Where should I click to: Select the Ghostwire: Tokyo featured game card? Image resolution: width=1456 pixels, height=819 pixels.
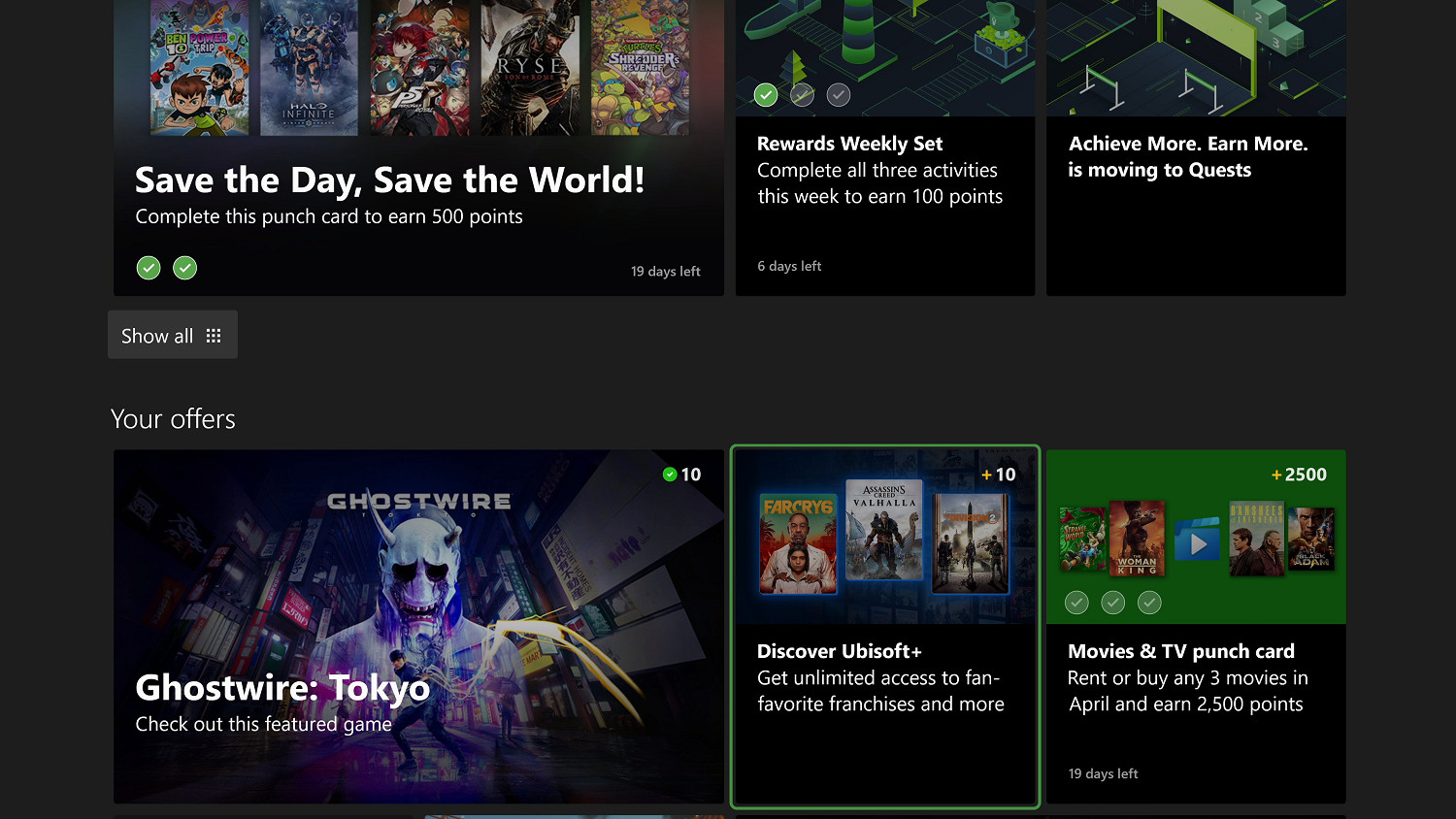tap(418, 627)
